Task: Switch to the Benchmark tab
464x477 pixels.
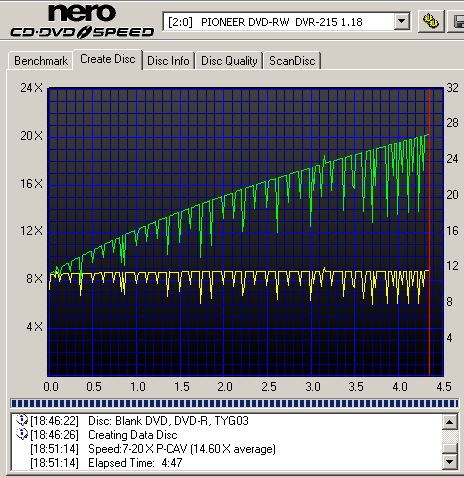Action: [41, 61]
